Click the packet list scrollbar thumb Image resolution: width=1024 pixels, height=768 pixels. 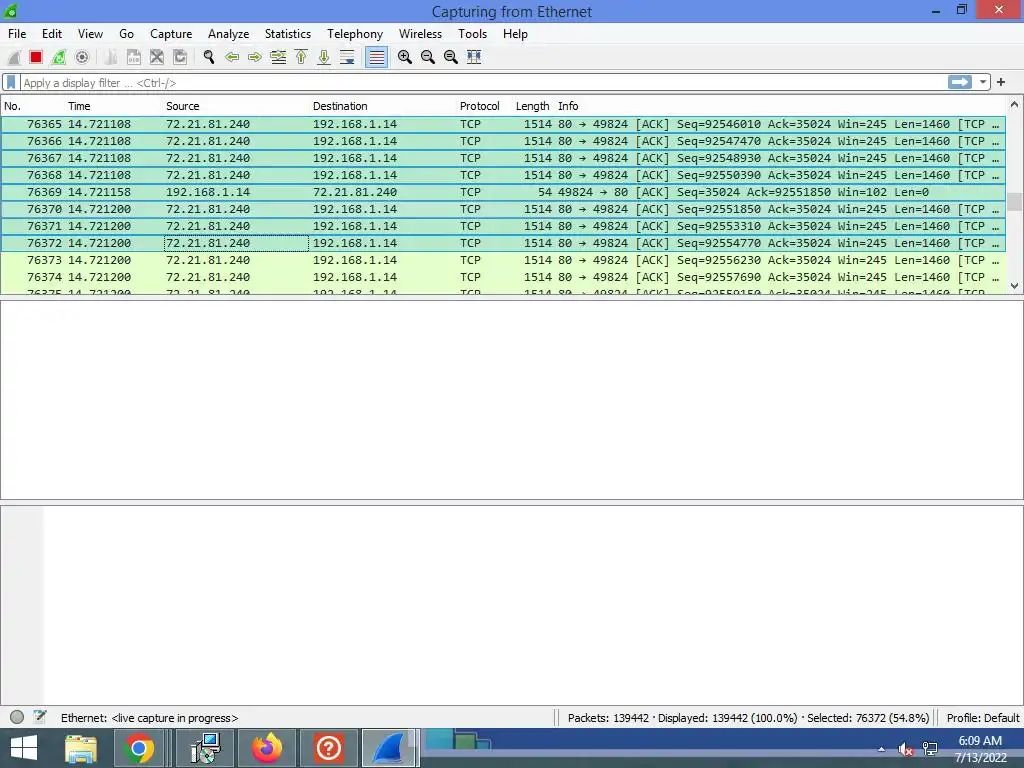click(1014, 201)
